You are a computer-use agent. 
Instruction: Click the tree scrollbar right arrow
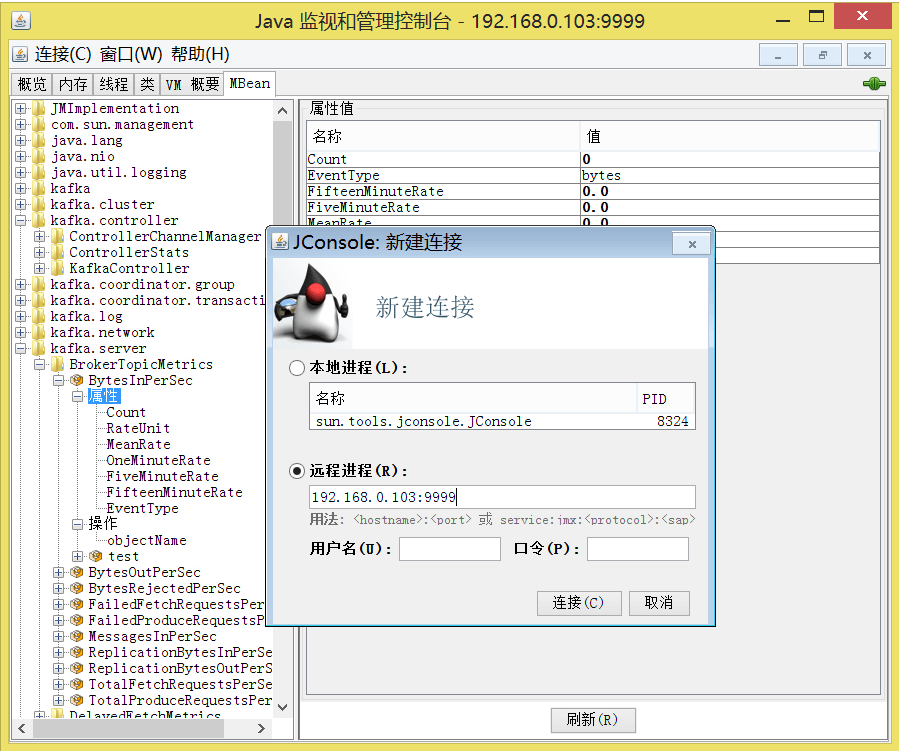pyautogui.click(x=261, y=728)
